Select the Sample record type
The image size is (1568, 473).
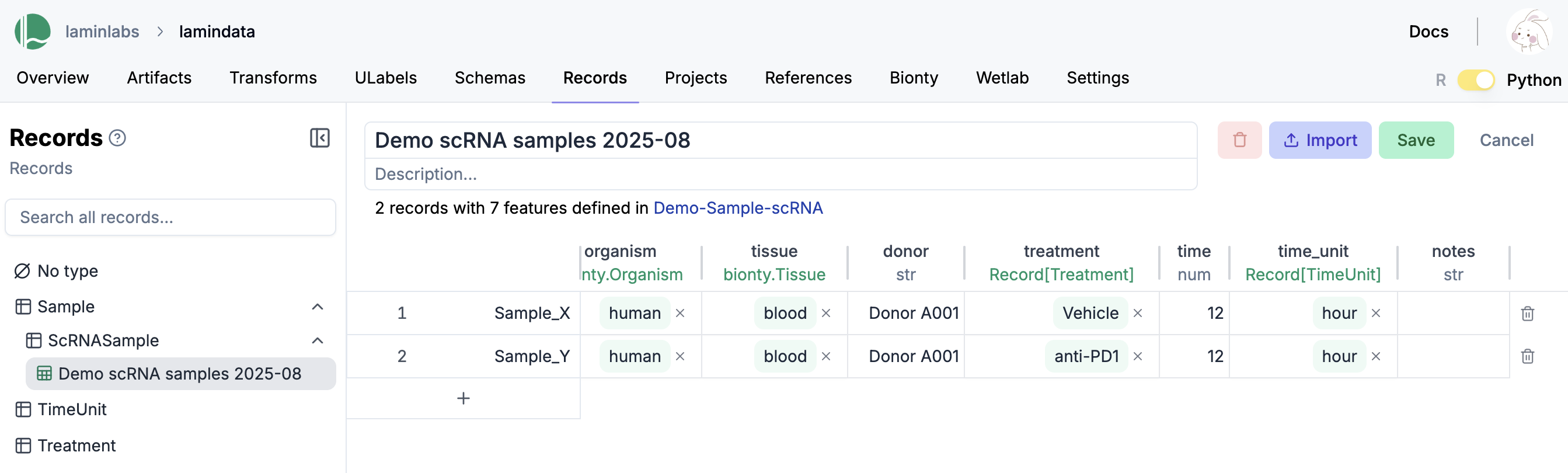tap(66, 306)
